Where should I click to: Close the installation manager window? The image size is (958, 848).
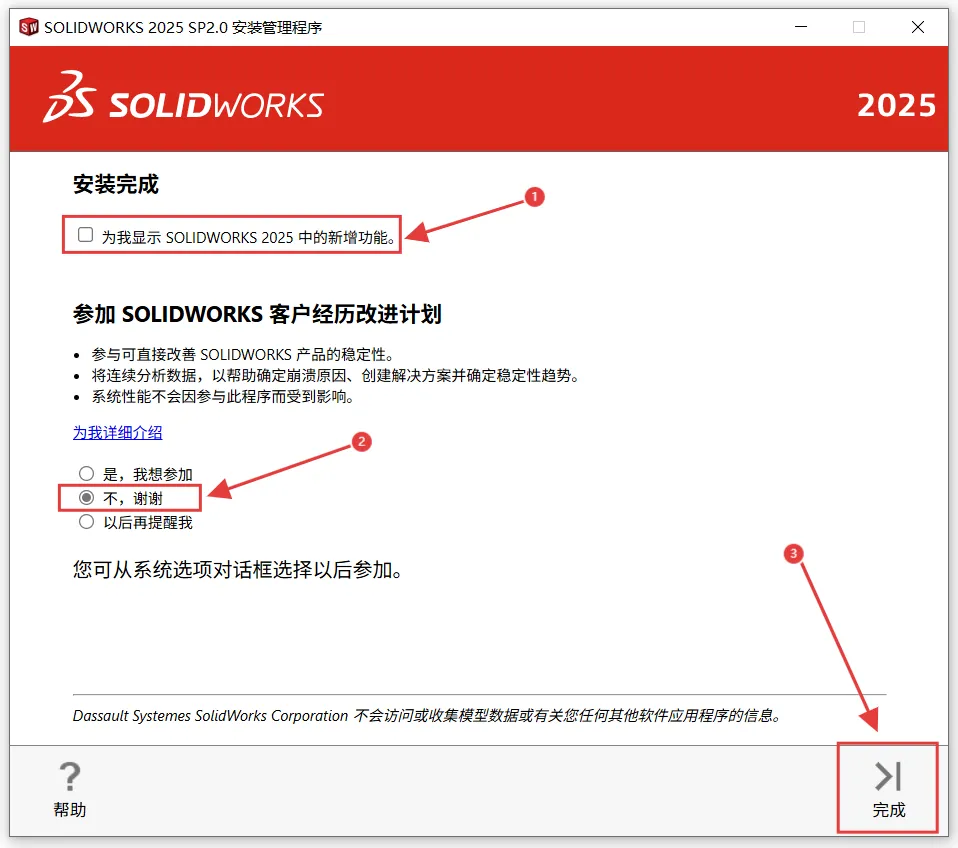coord(917,27)
